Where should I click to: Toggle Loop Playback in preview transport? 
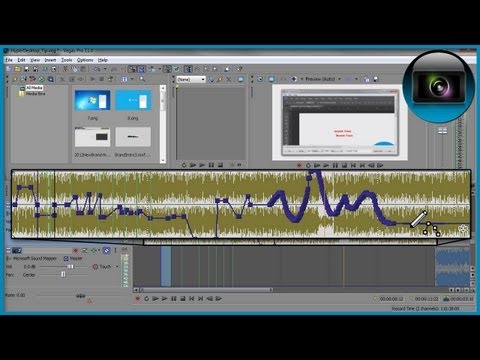click(x=308, y=165)
